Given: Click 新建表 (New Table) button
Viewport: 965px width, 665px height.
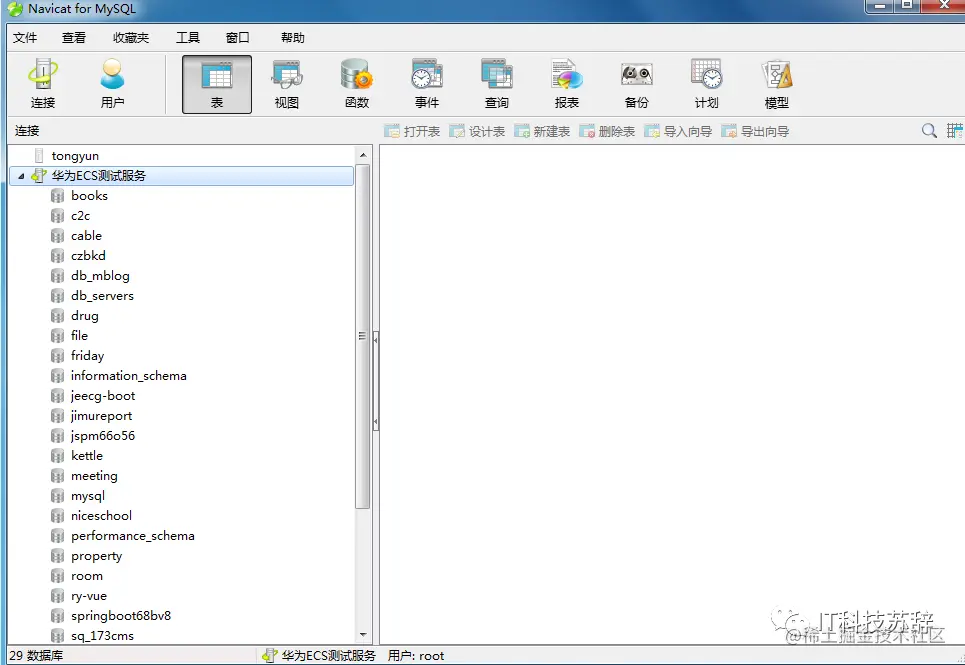Looking at the screenshot, I should [542, 131].
